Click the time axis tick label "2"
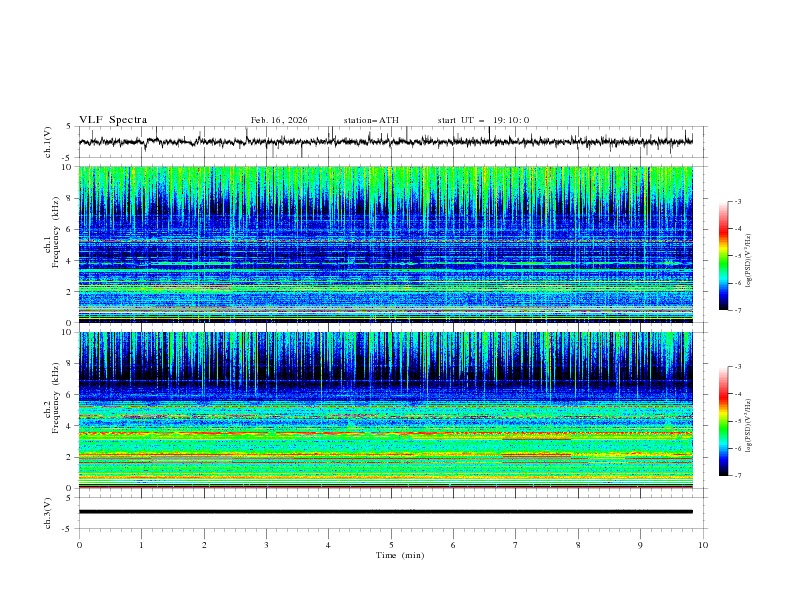The height and width of the screenshot is (612, 792). coord(204,545)
